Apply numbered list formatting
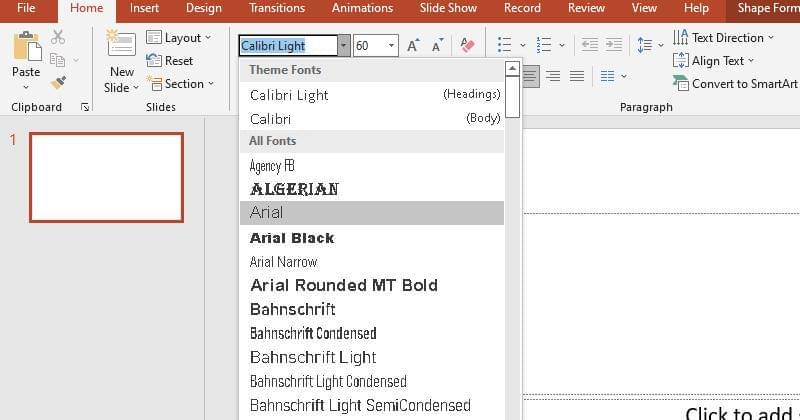The height and width of the screenshot is (420, 800). tap(544, 46)
